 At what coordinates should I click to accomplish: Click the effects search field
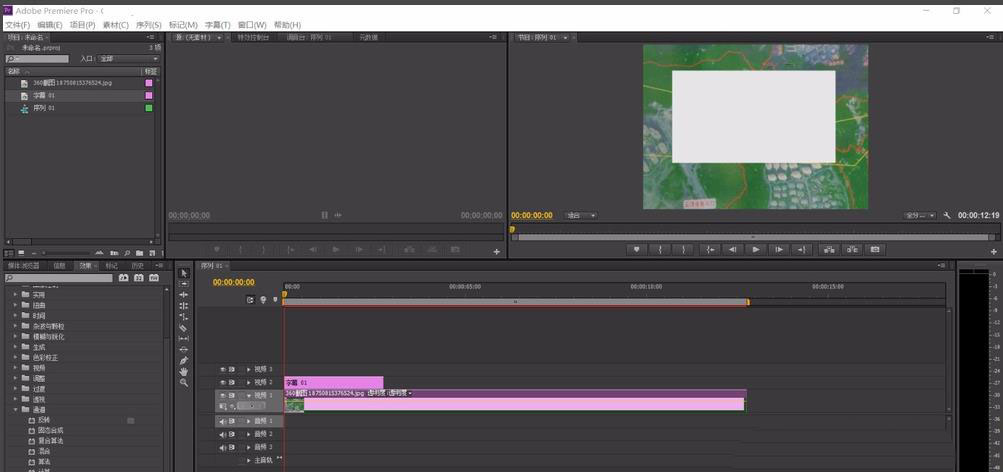click(x=58, y=278)
